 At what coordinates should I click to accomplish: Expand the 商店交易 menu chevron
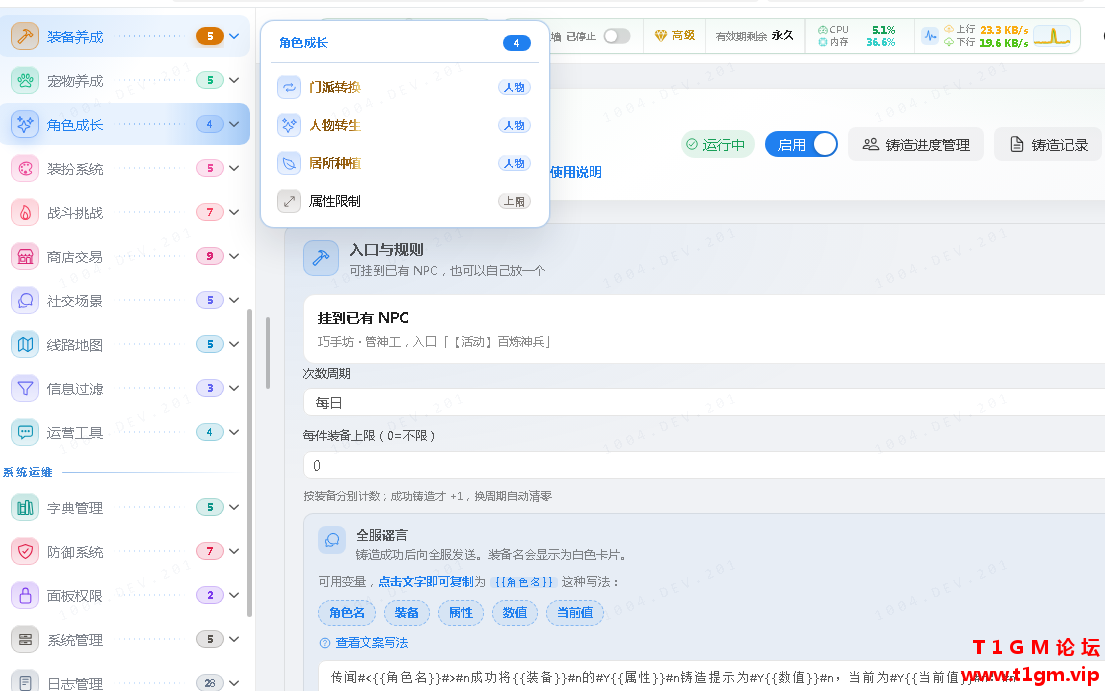point(234,256)
